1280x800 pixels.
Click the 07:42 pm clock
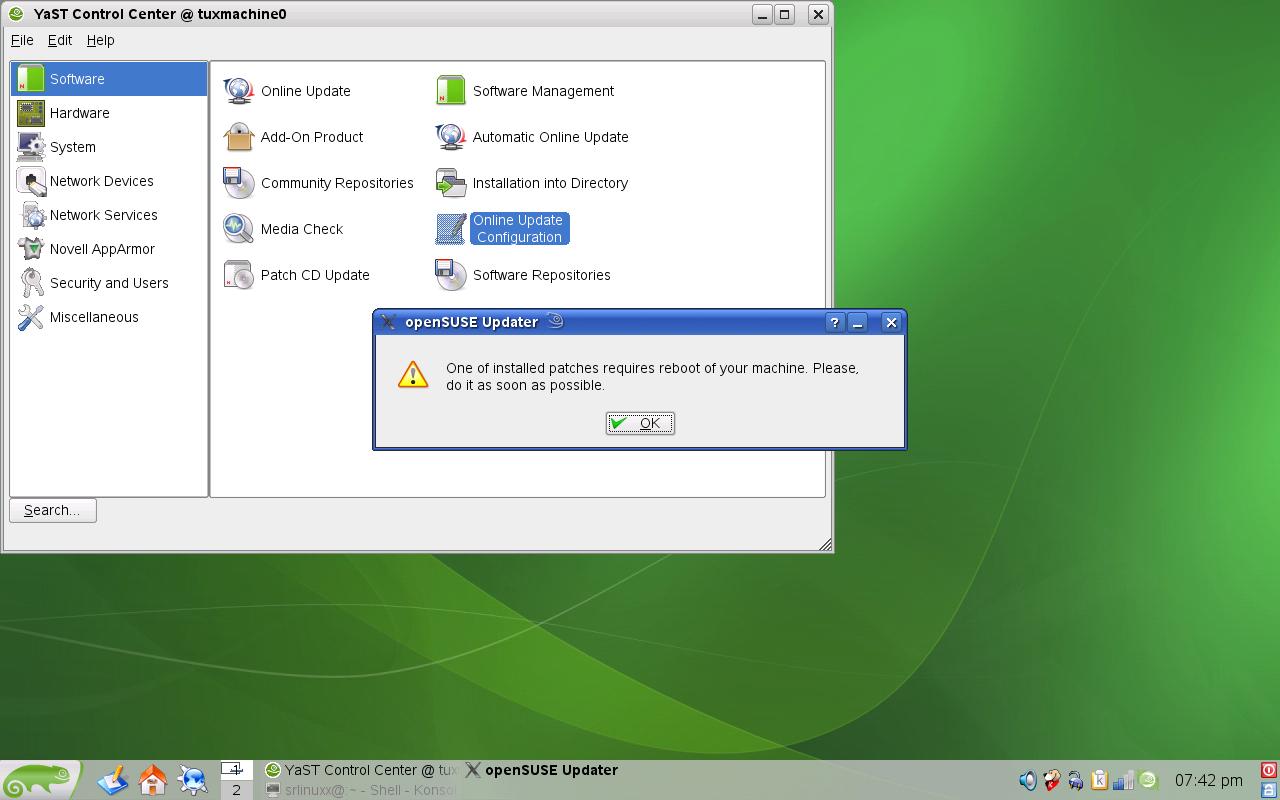[x=1208, y=780]
